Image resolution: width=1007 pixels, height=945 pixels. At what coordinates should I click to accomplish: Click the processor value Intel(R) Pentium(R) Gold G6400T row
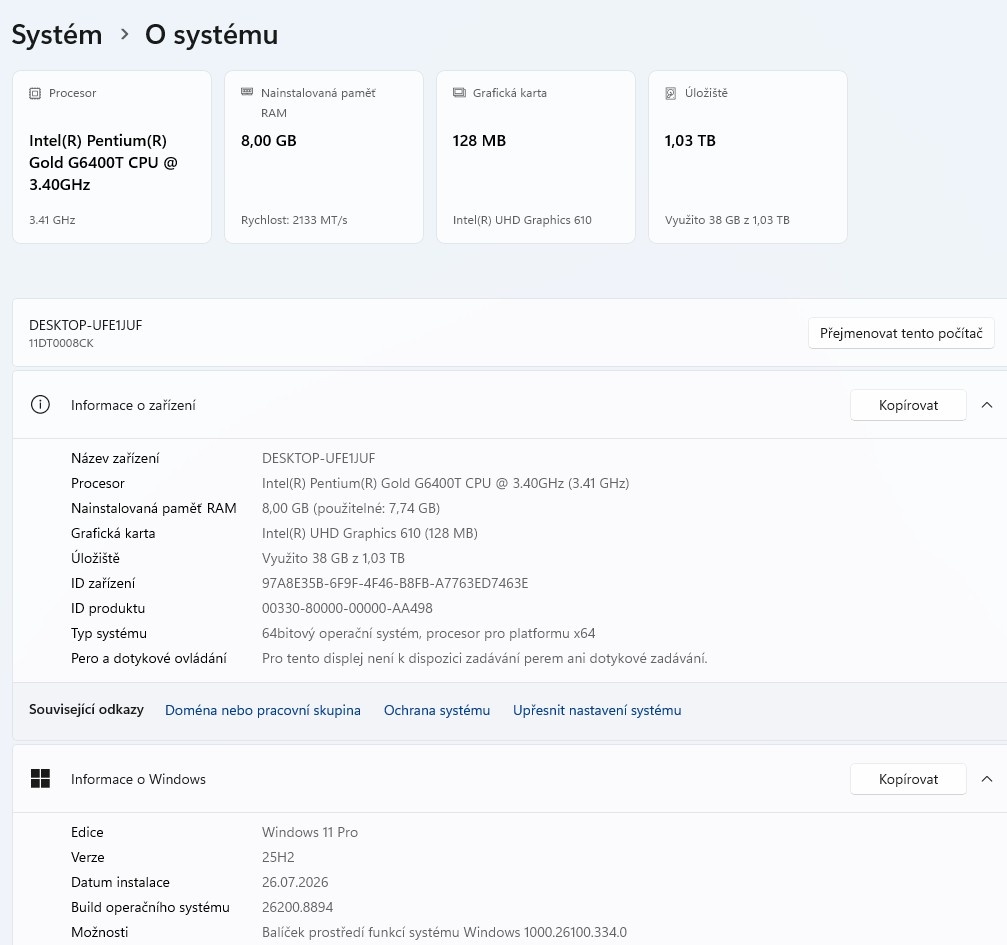[x=445, y=483]
